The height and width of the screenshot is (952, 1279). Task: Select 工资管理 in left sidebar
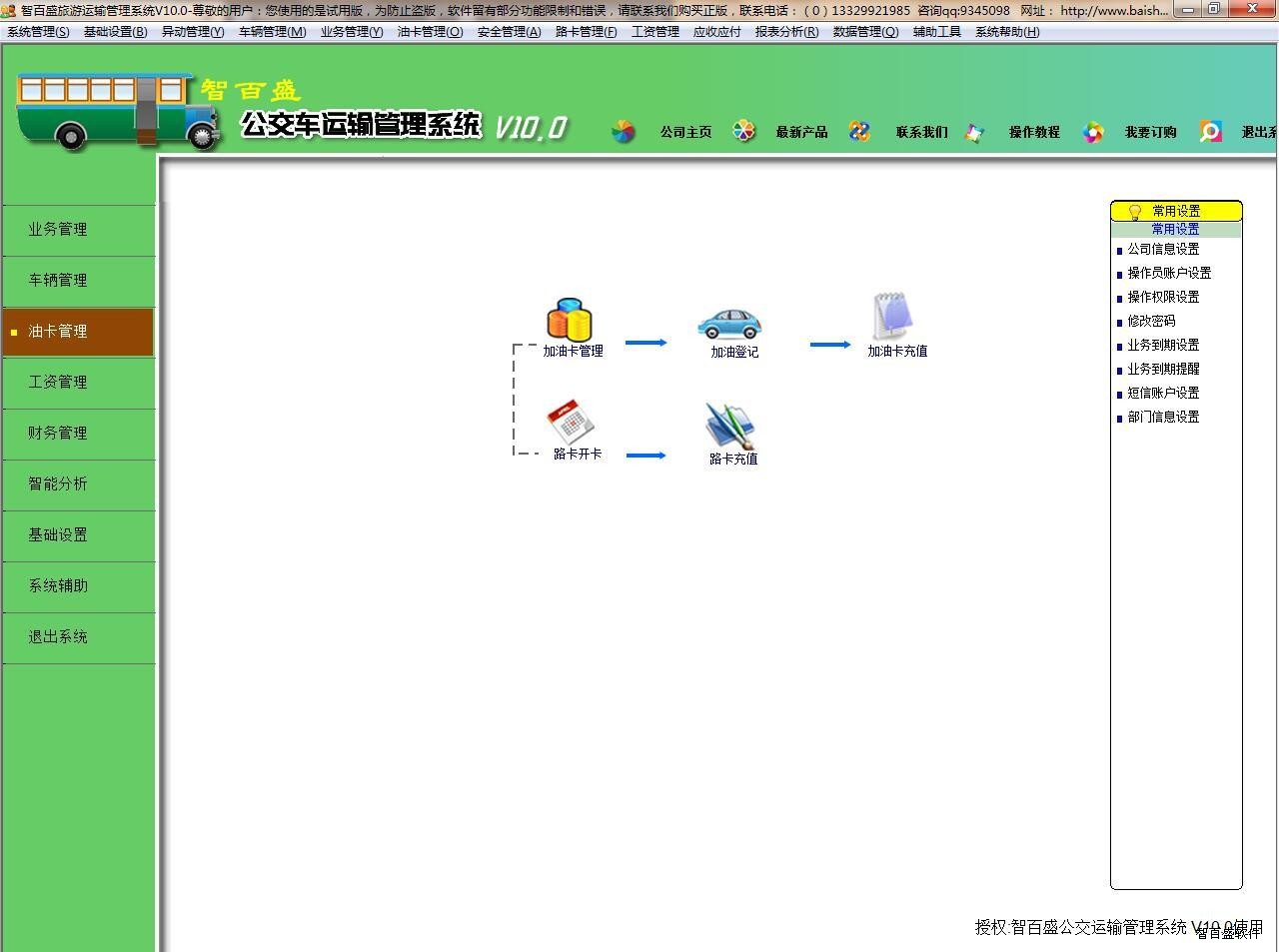point(78,383)
